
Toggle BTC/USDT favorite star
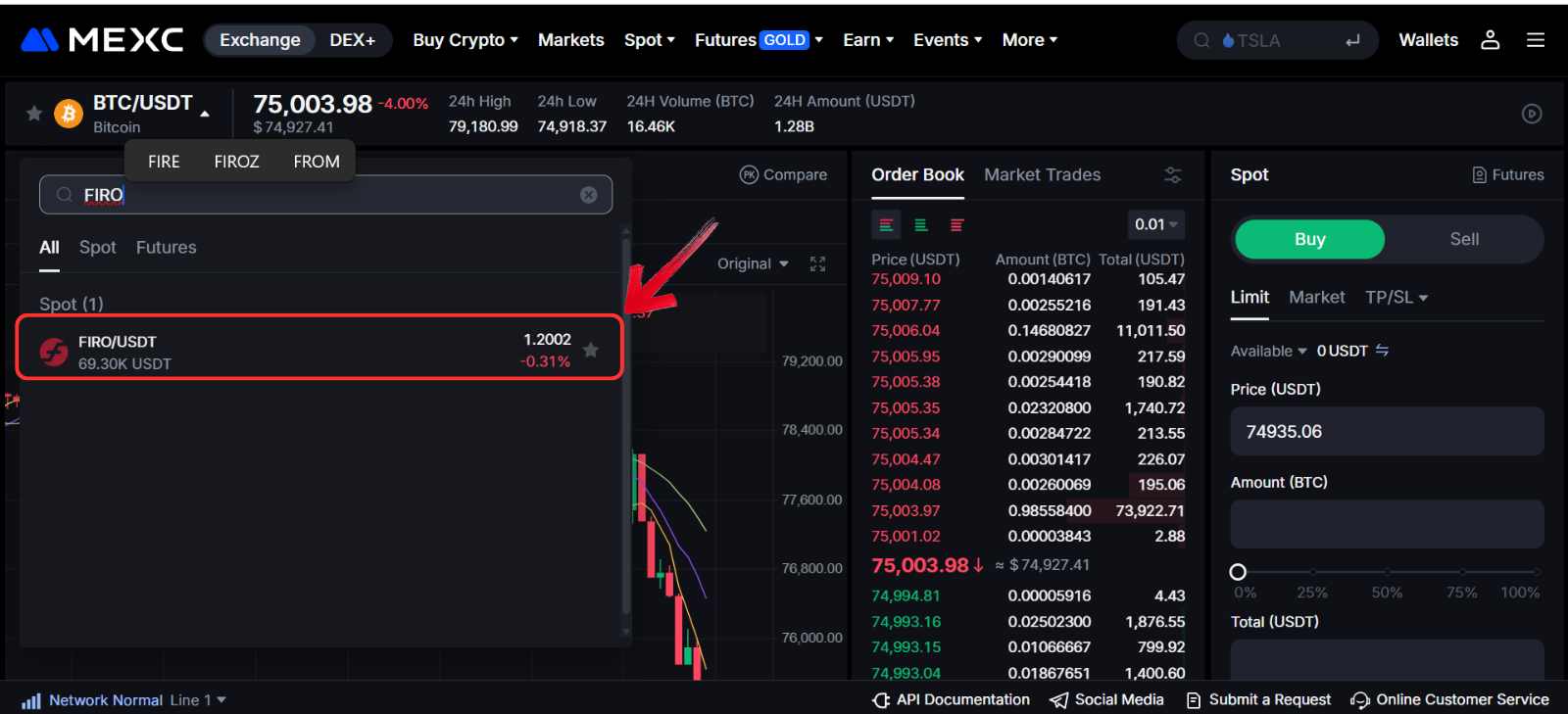(x=34, y=114)
